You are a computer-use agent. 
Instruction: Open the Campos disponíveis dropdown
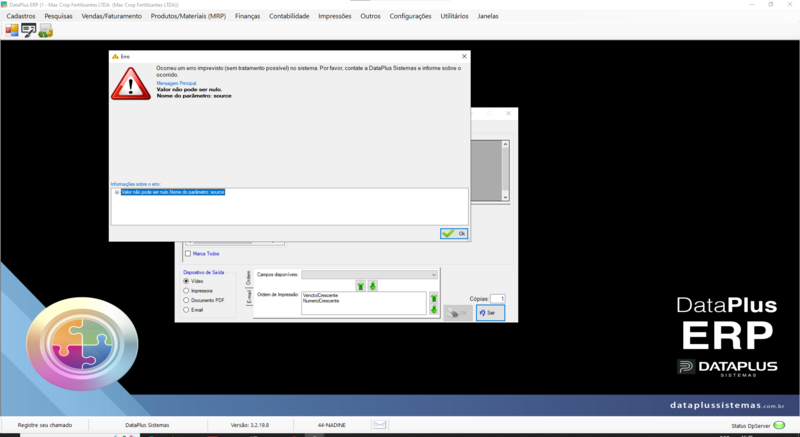(x=434, y=275)
